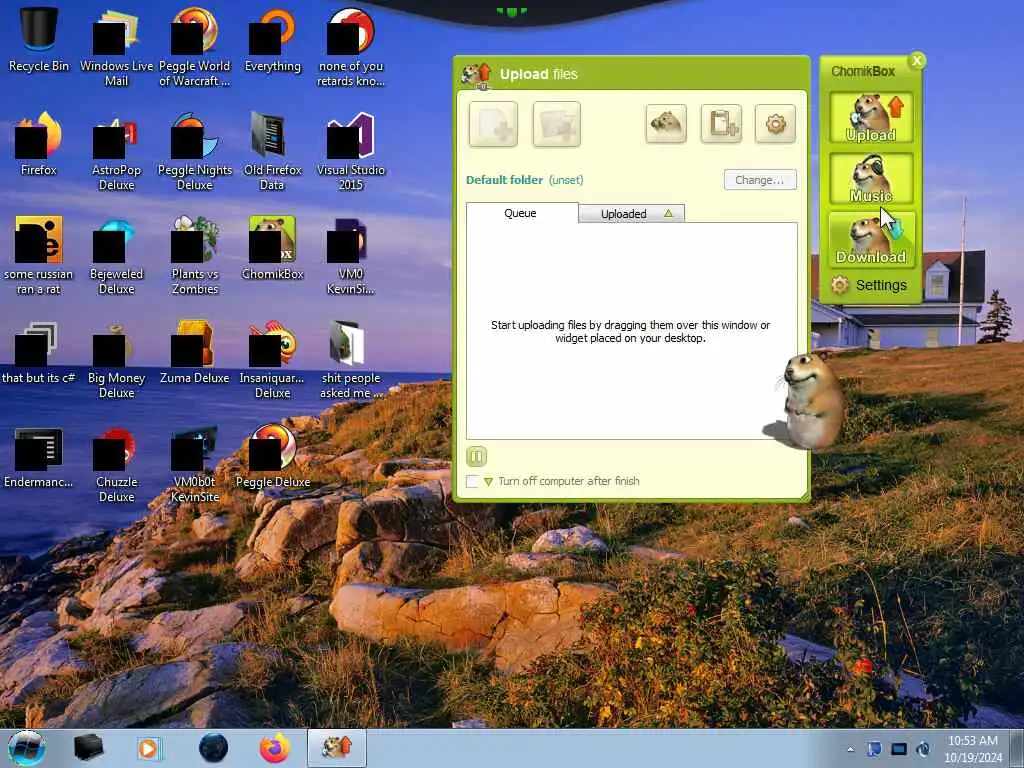1024x768 pixels.
Task: Select the VM0b0t KevinSite desktop icon
Action: tap(195, 464)
